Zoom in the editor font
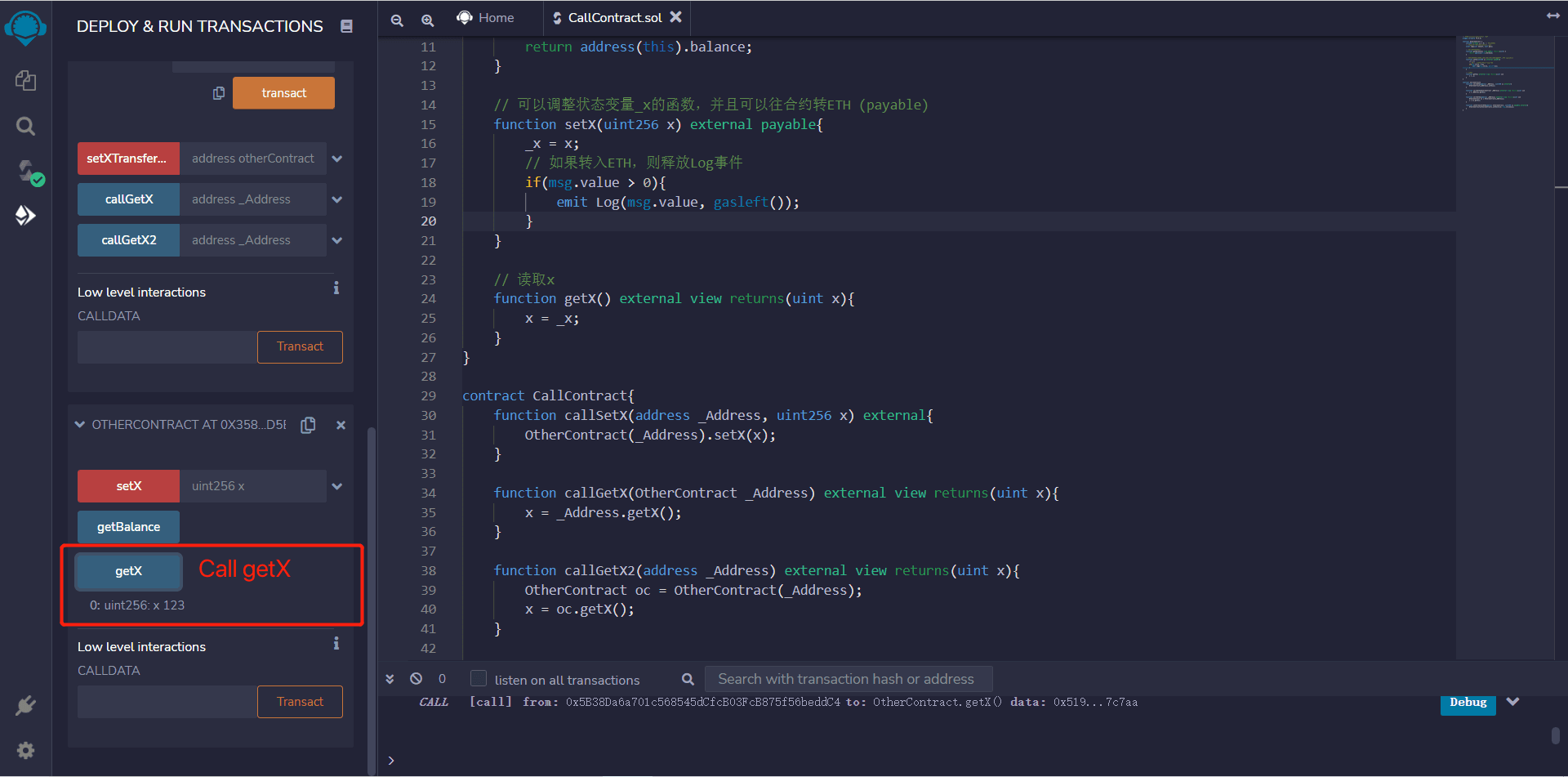 (427, 20)
